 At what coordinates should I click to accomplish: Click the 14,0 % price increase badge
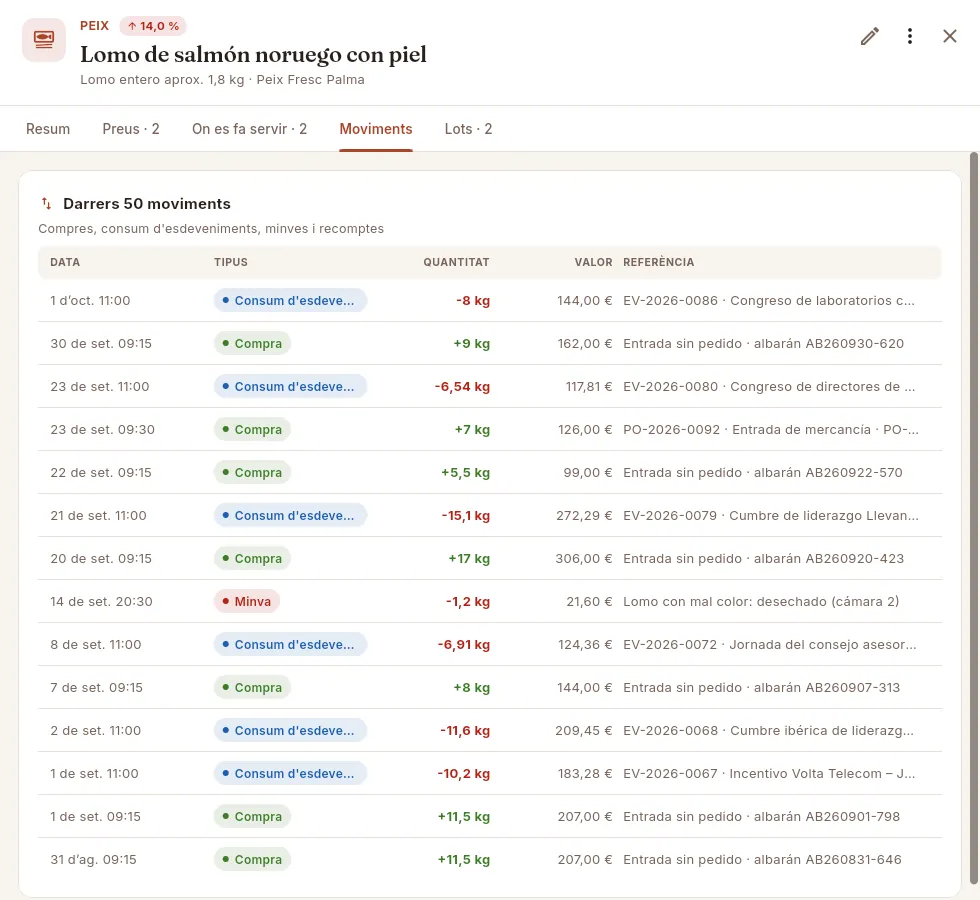coord(153,26)
